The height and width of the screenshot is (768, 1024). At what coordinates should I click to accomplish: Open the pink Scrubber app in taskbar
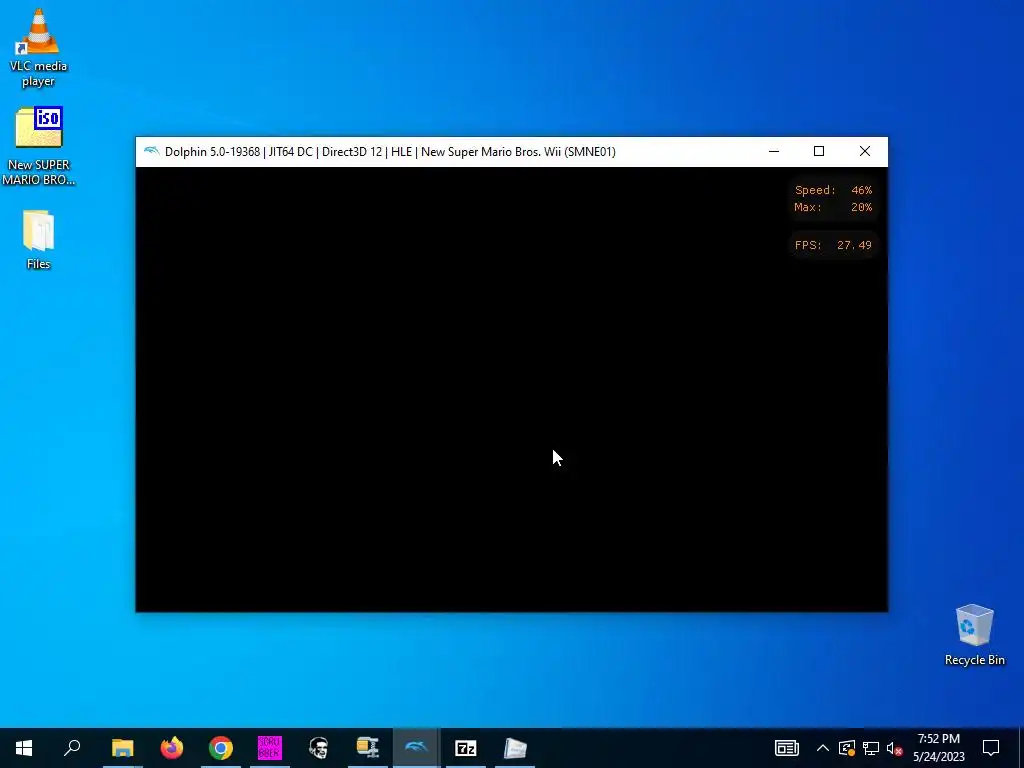[x=270, y=748]
